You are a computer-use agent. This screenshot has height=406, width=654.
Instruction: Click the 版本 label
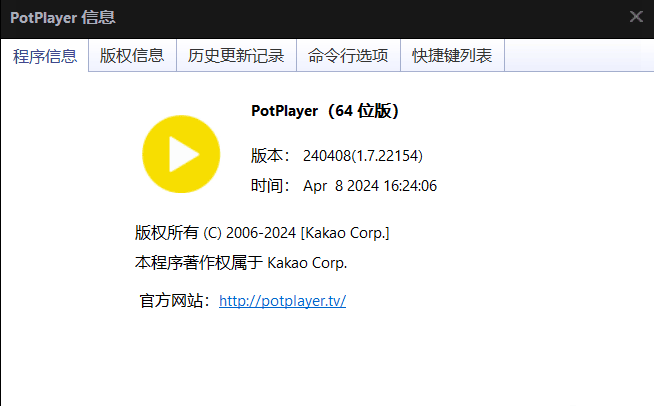270,156
